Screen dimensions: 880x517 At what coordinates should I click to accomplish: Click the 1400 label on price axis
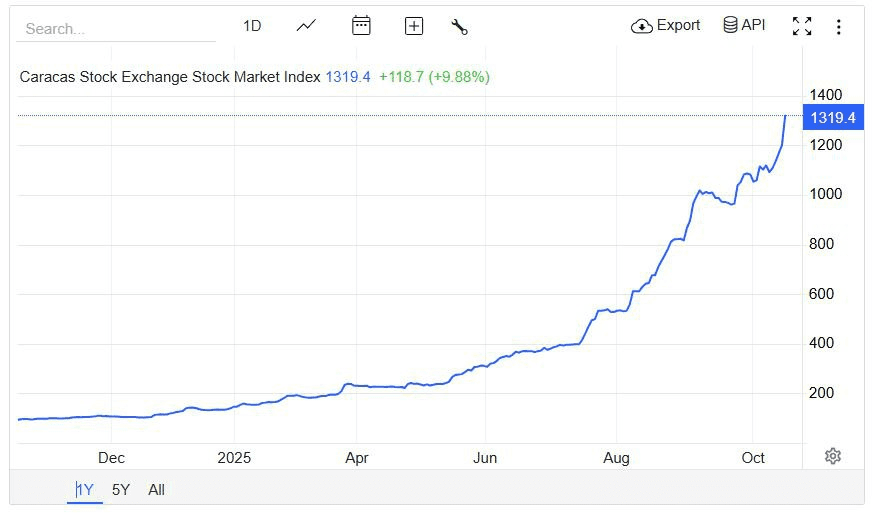(x=826, y=95)
